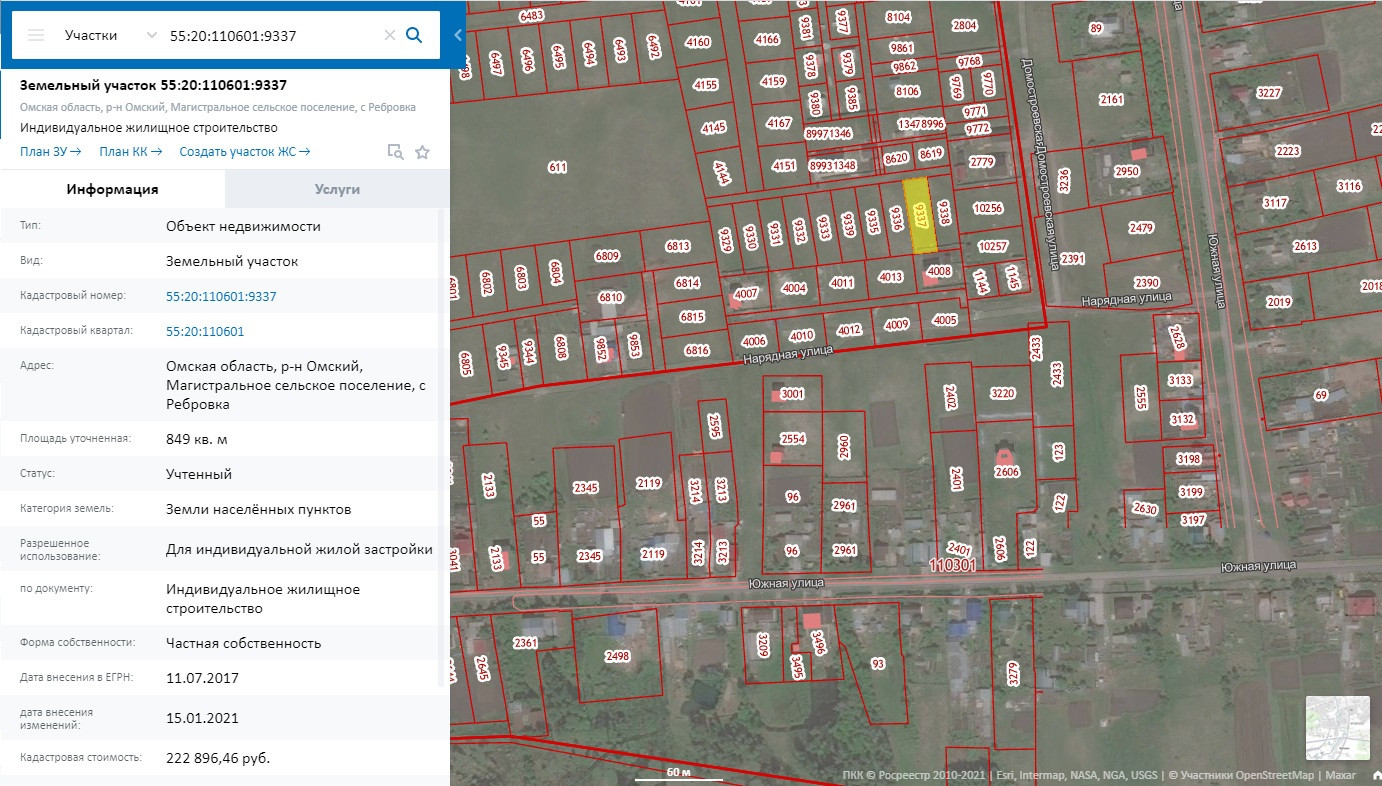Clear the search query with X
Image resolution: width=1382 pixels, height=786 pixels.
click(x=390, y=35)
